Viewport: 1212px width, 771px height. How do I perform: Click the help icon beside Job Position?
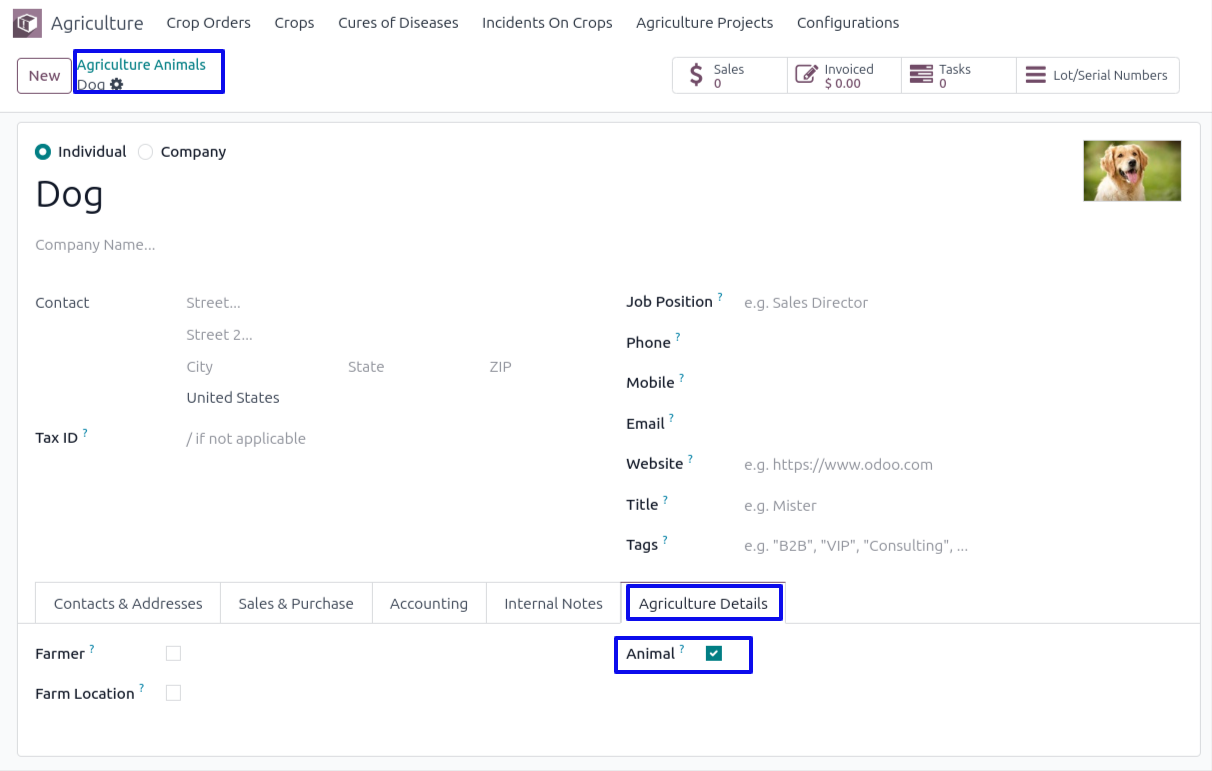click(x=720, y=297)
